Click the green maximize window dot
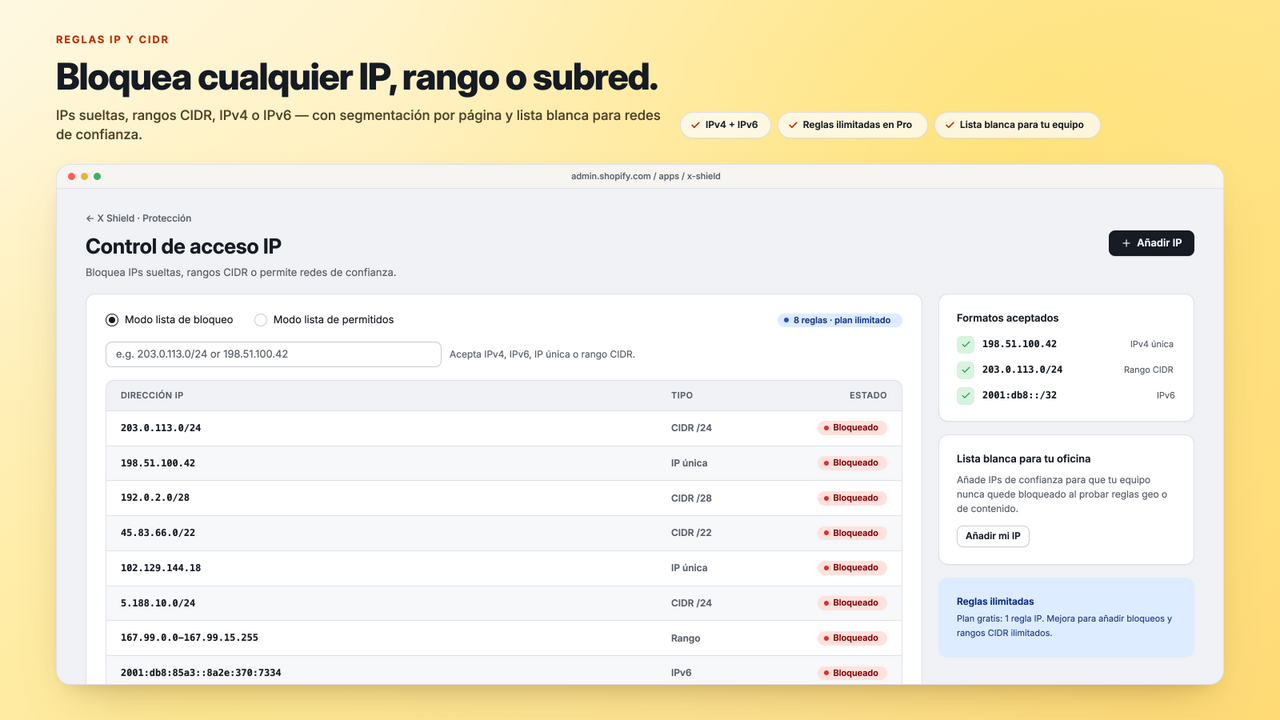Screen dimensions: 1280x720 click(x=97, y=176)
